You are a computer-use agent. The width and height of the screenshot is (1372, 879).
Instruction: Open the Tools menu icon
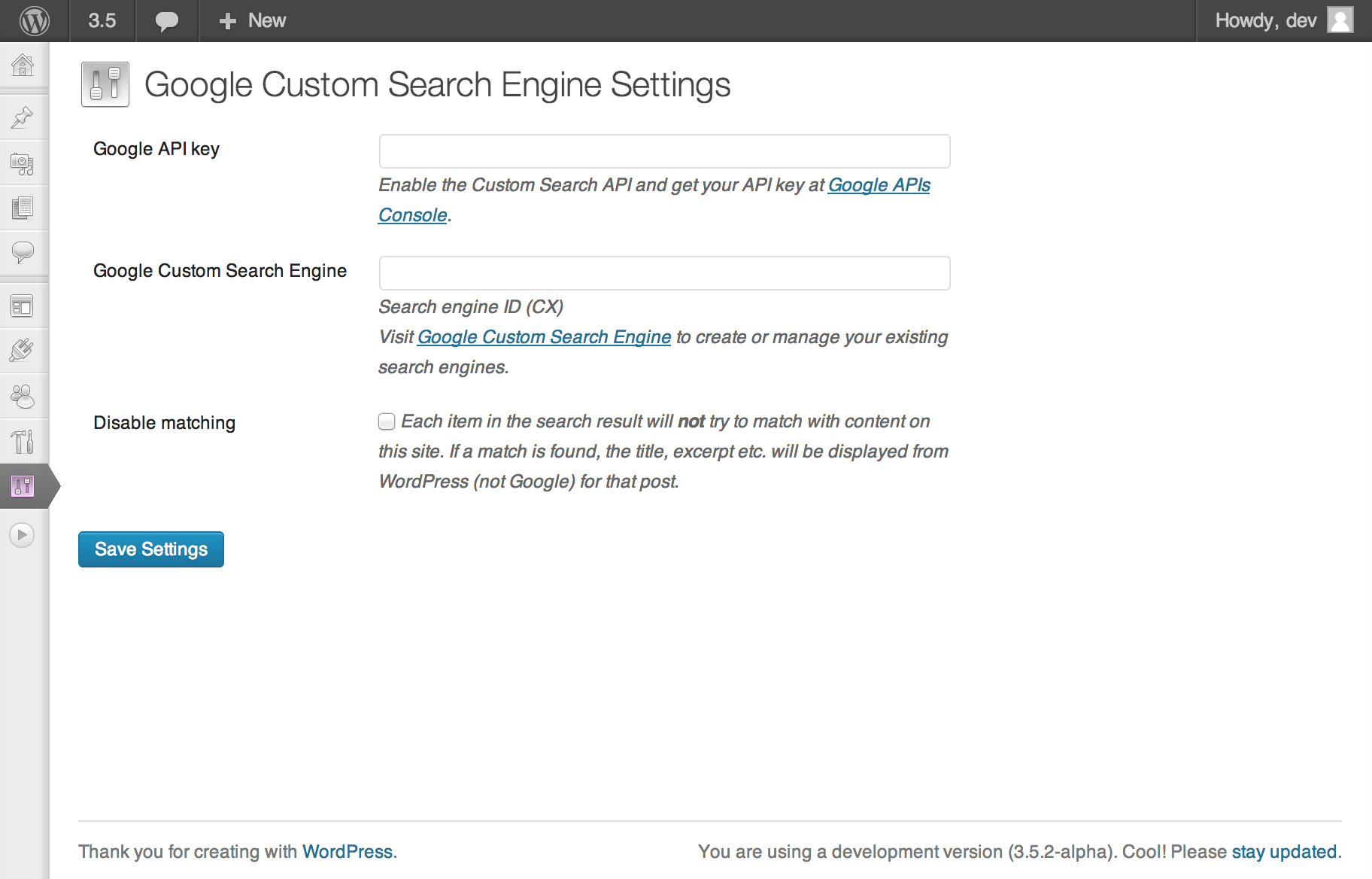pyautogui.click(x=23, y=441)
